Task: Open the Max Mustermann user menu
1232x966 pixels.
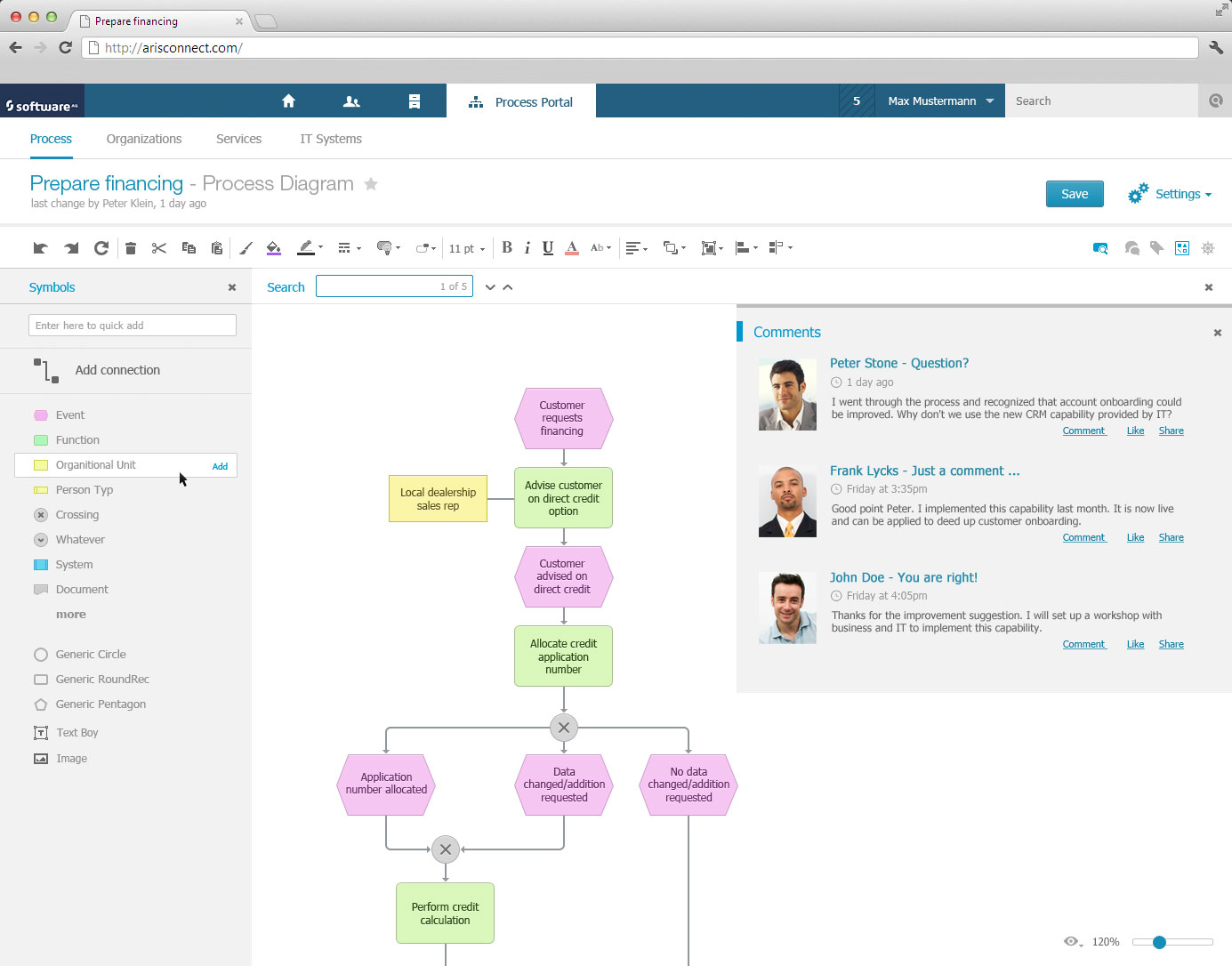Action: coord(940,101)
